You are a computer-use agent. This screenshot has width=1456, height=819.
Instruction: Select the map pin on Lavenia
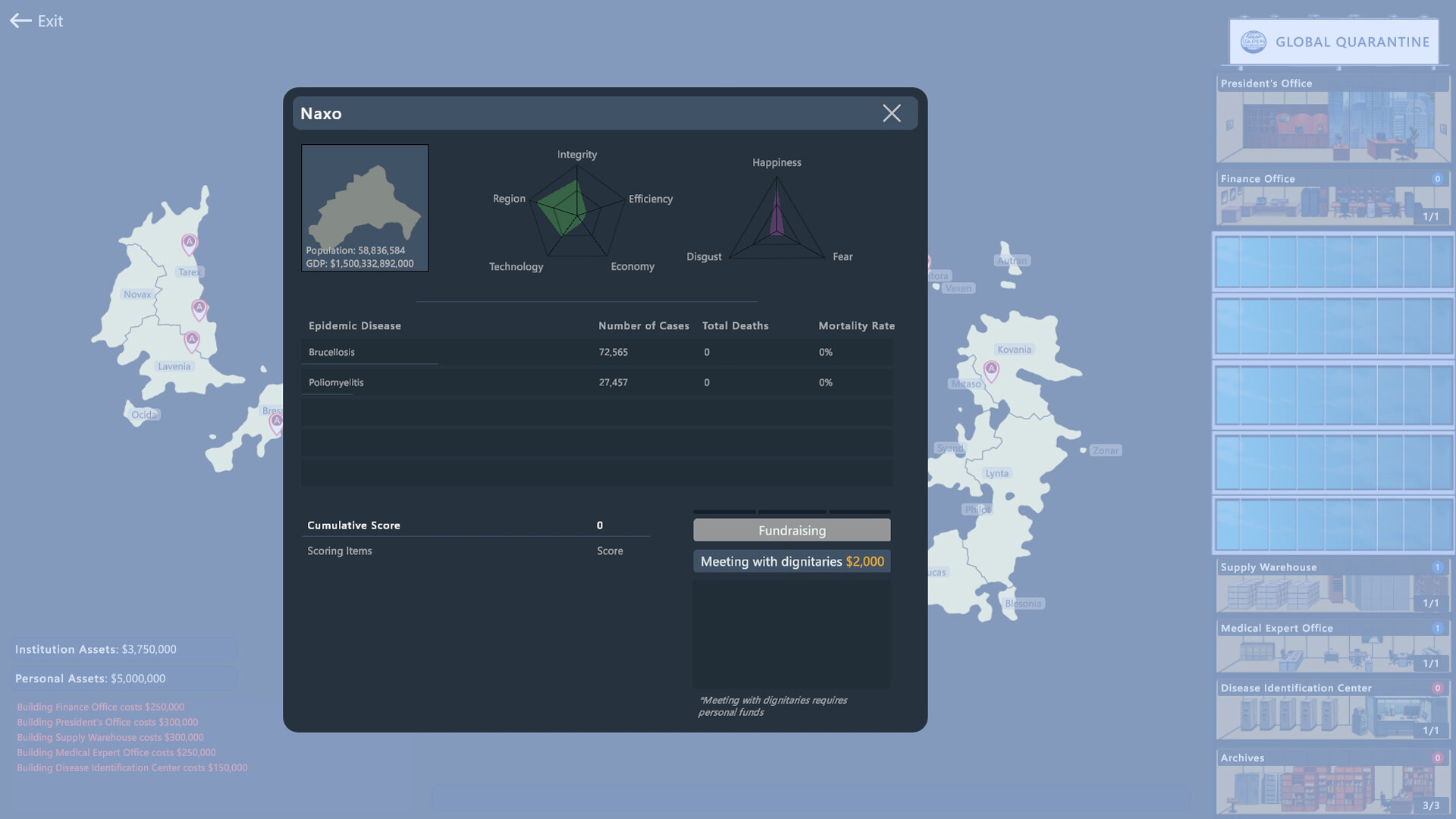[x=191, y=340]
